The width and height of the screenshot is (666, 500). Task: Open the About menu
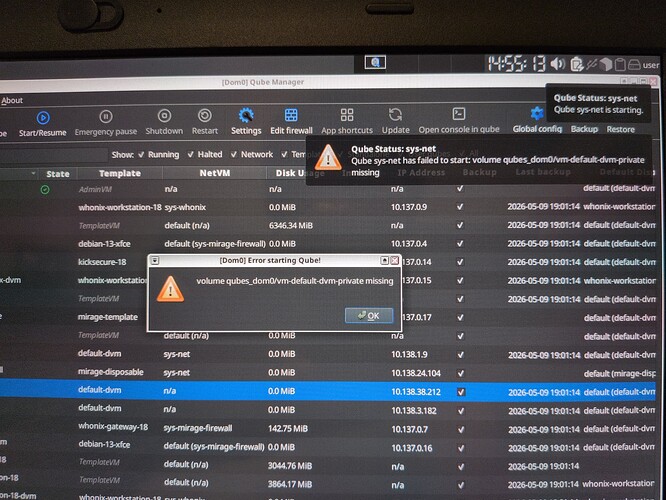point(12,101)
